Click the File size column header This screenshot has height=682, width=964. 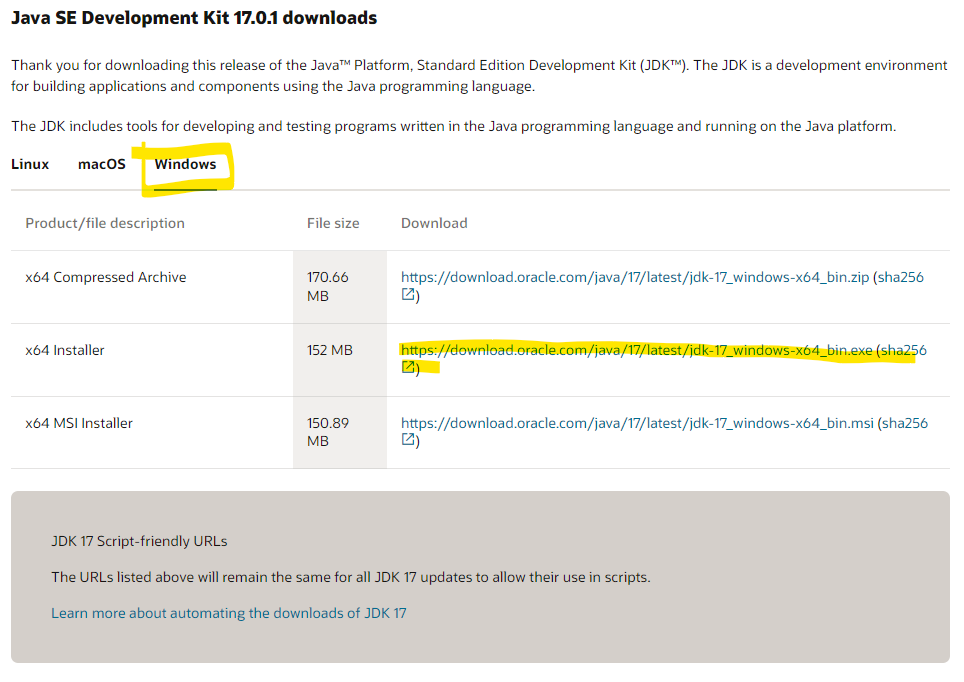(x=333, y=223)
